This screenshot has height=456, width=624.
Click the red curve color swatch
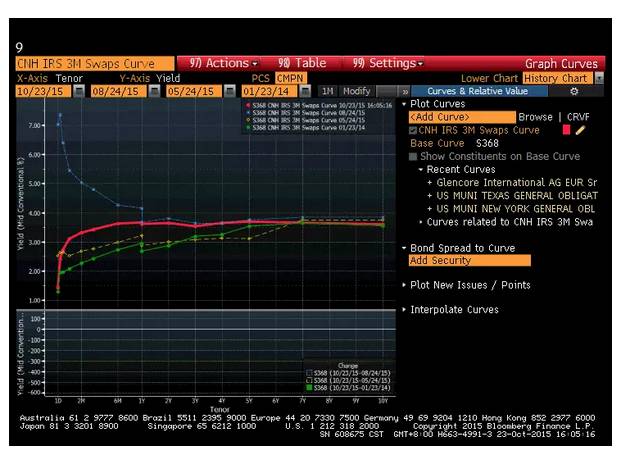click(x=566, y=130)
